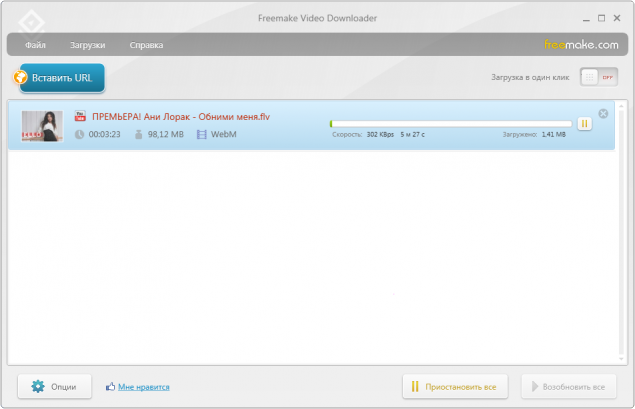Click the download progress bar
Viewport: 635px width, 409px height.
tap(451, 124)
